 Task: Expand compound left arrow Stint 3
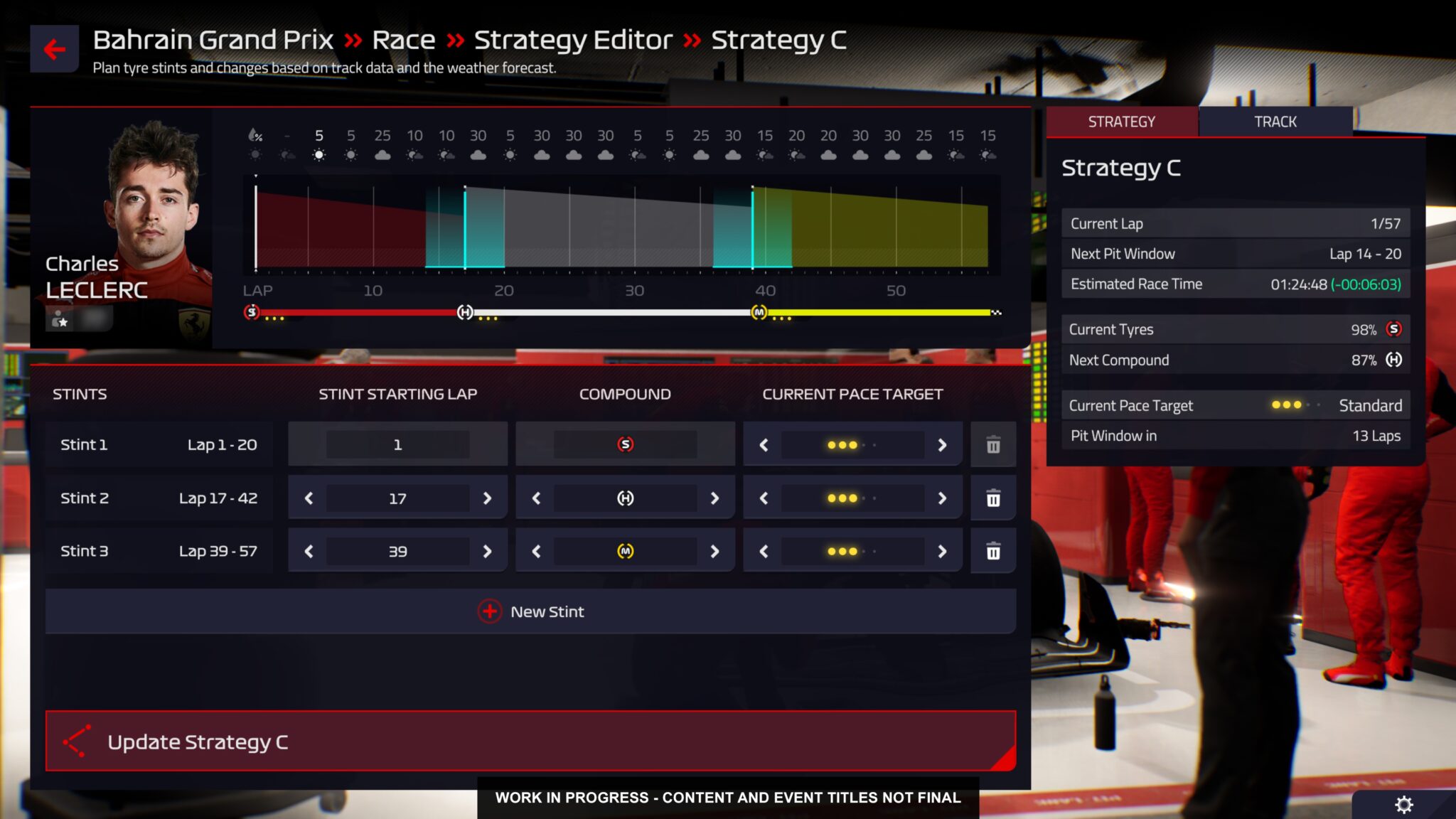point(535,550)
